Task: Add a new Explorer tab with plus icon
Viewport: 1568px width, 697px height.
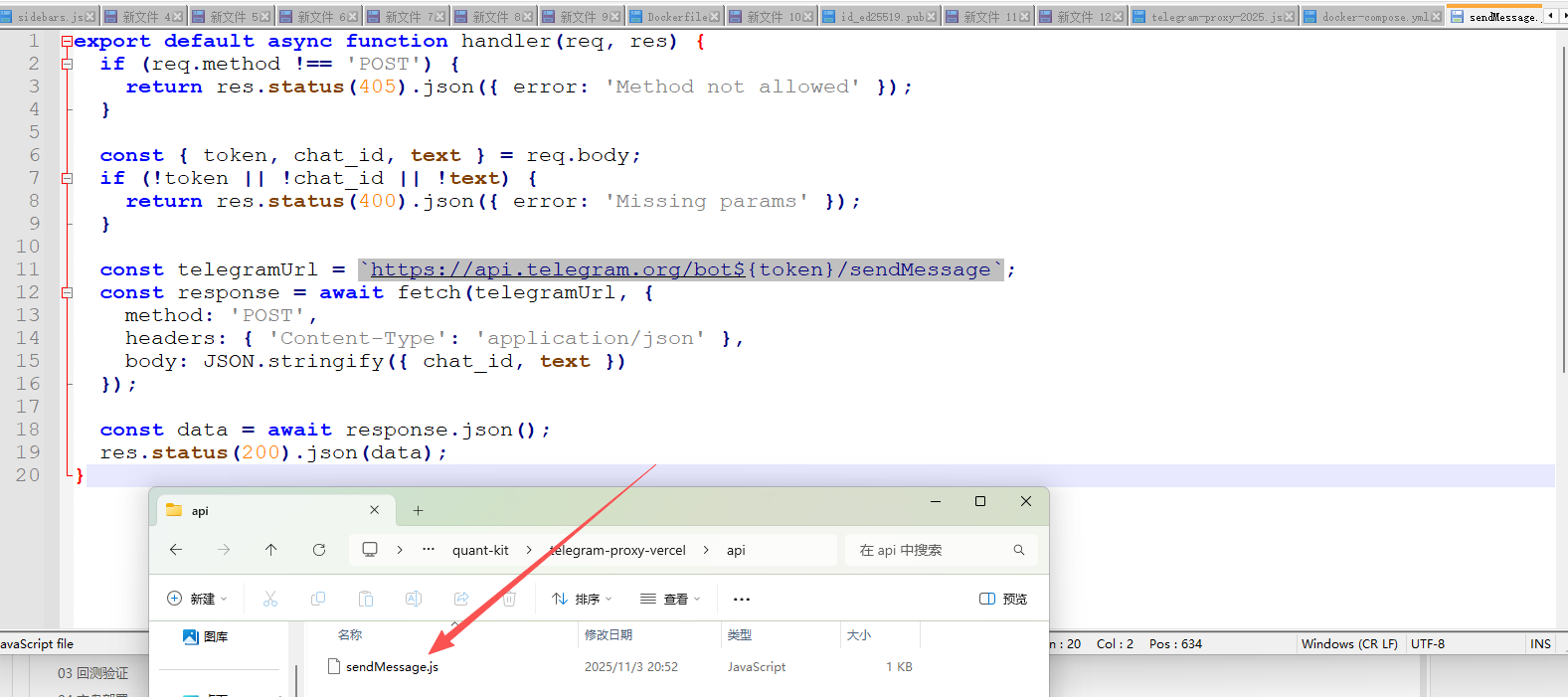Action: [x=419, y=511]
